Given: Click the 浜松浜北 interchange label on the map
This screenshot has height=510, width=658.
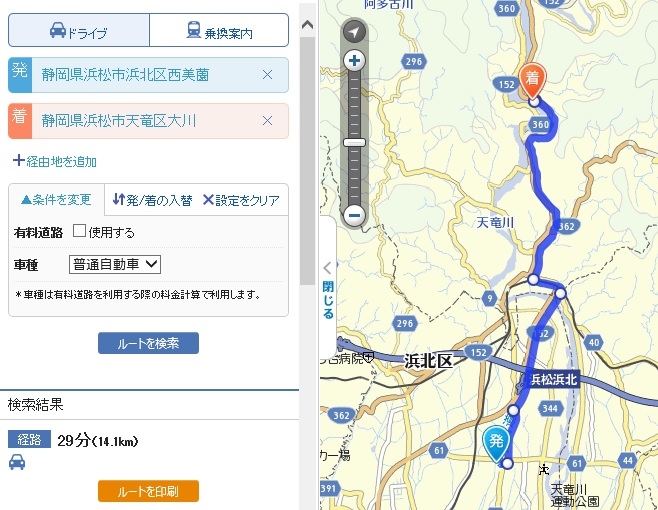Looking at the screenshot, I should coord(554,379).
